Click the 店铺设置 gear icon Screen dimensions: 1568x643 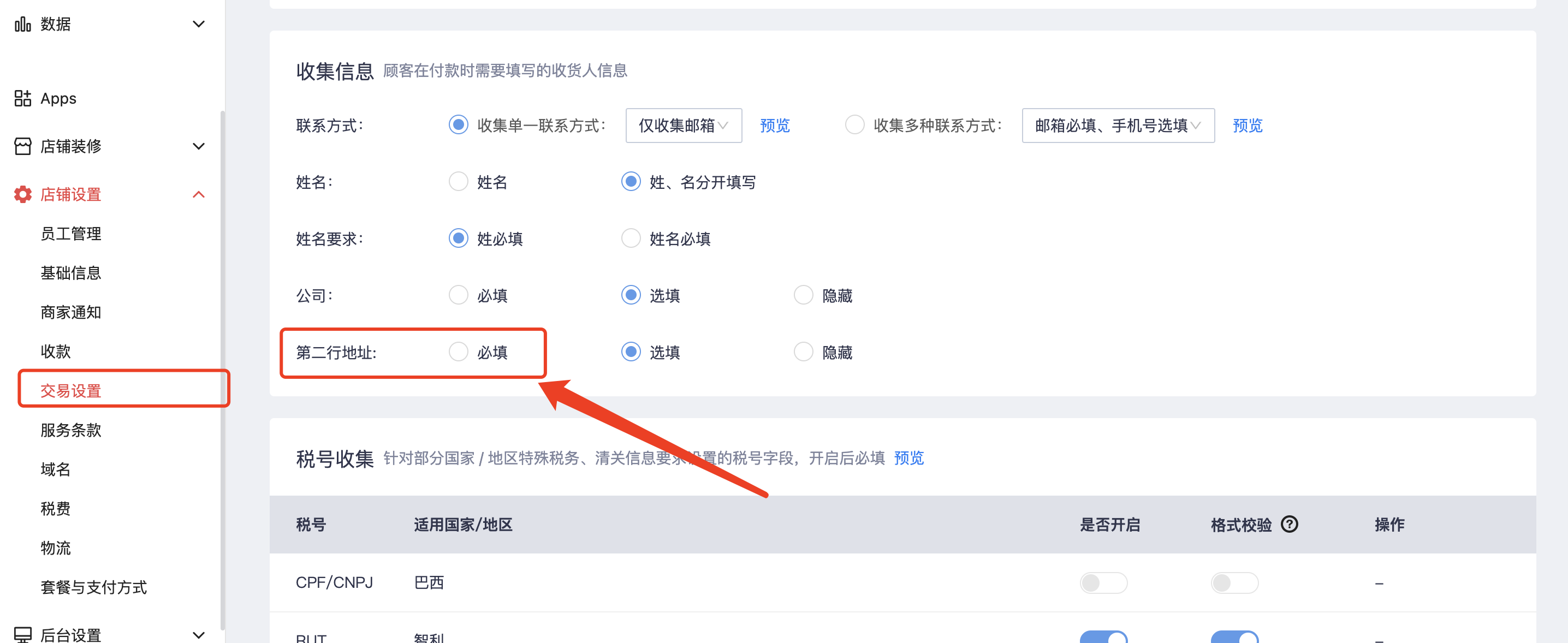[x=22, y=195]
